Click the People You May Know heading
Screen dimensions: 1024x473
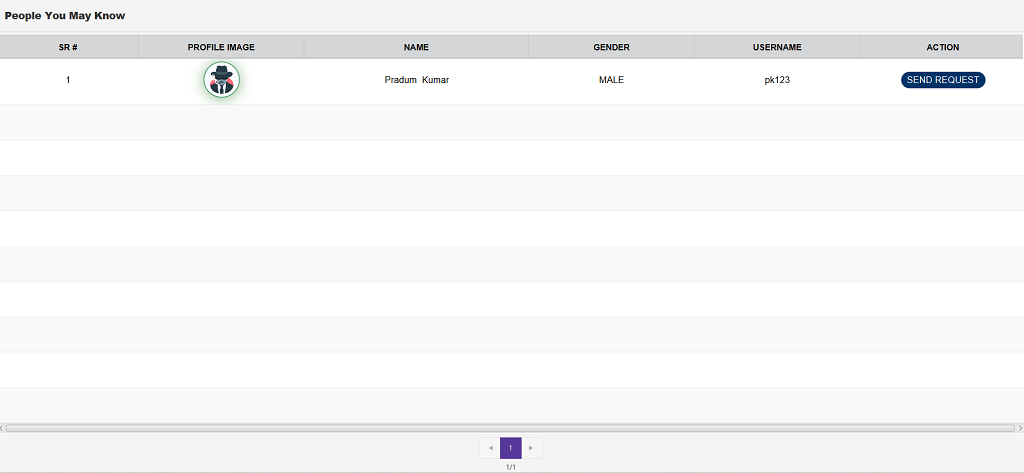[65, 16]
